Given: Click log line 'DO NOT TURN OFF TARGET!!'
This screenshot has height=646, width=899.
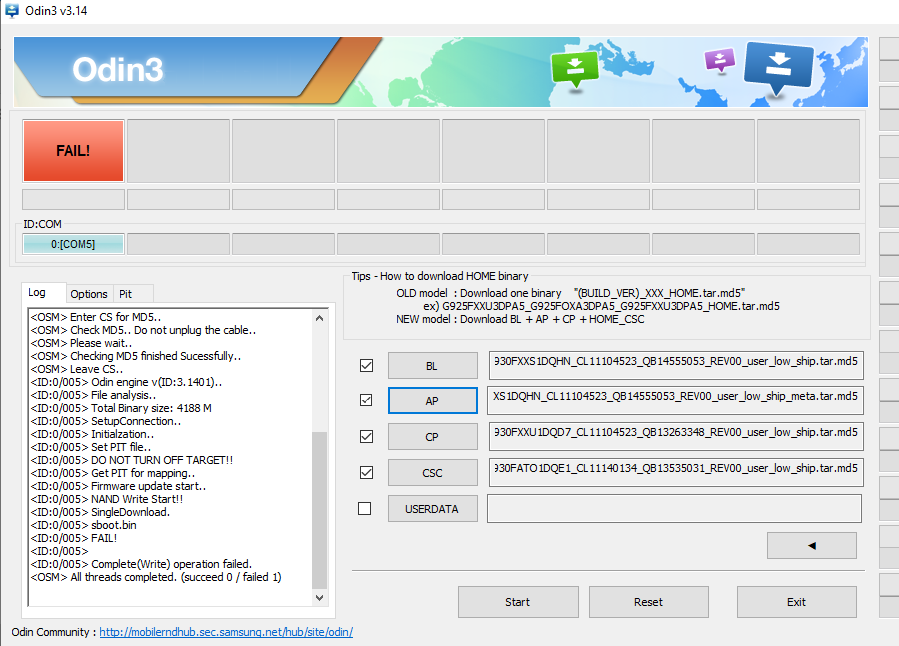Looking at the screenshot, I should click(132, 460).
